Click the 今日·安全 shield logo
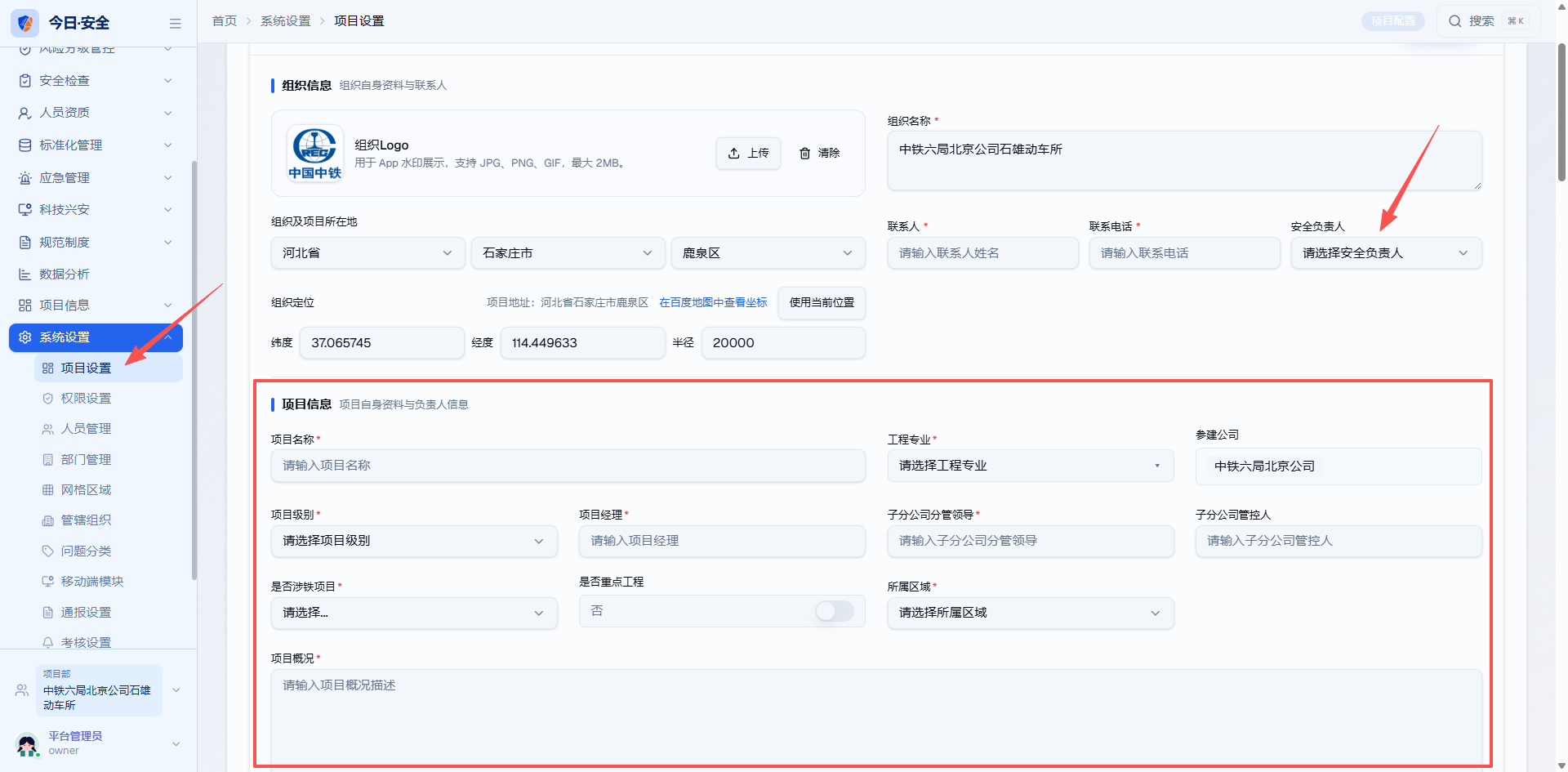The width and height of the screenshot is (1568, 772). pos(25,23)
